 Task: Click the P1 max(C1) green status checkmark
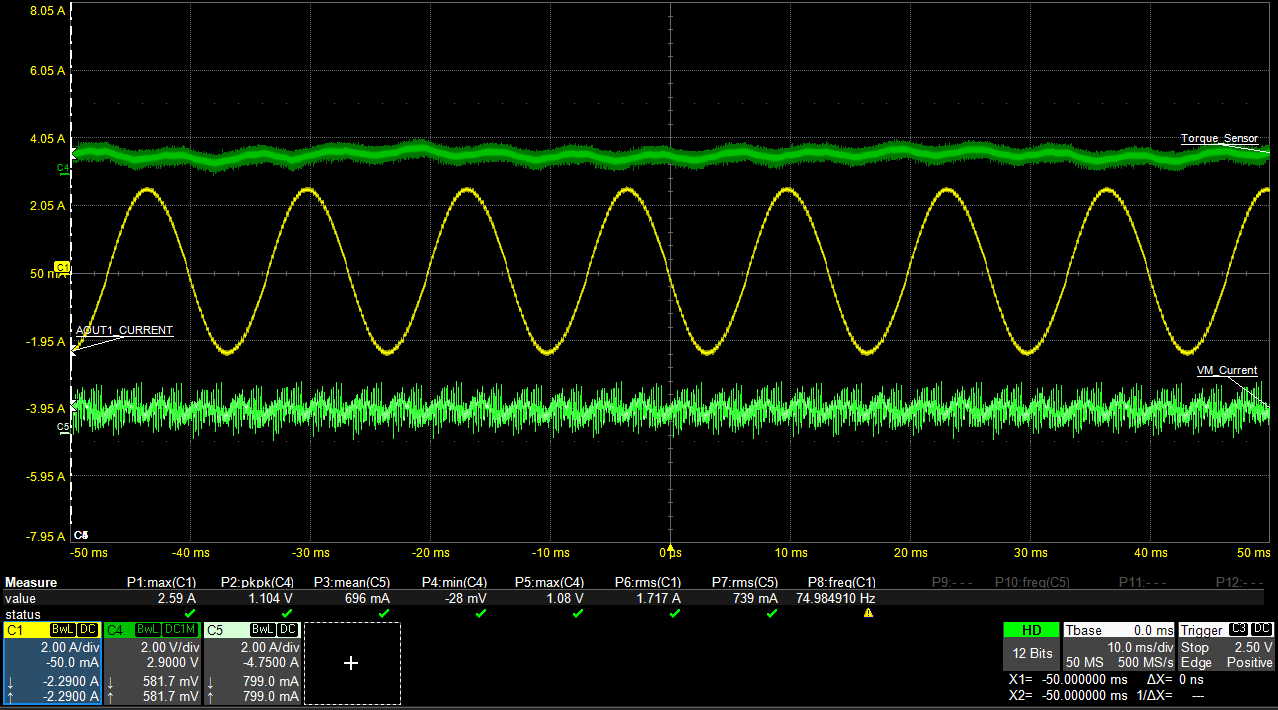tap(190, 613)
